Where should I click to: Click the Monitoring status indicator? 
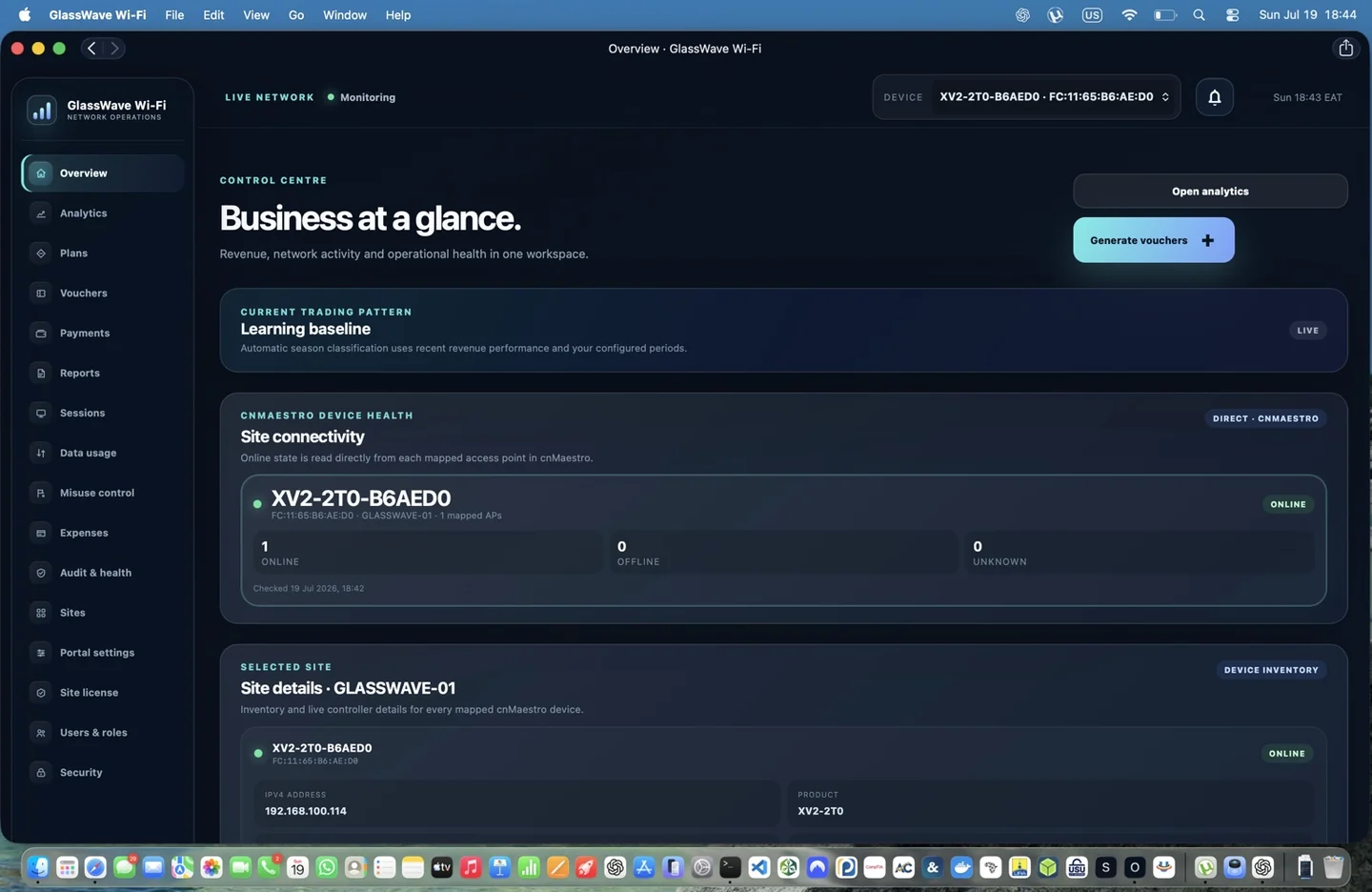click(361, 97)
